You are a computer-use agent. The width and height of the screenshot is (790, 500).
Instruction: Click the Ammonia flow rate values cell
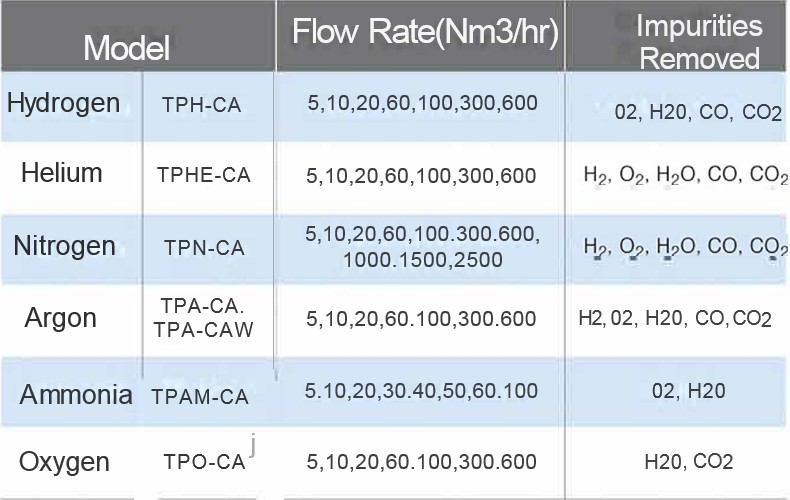(x=421, y=391)
